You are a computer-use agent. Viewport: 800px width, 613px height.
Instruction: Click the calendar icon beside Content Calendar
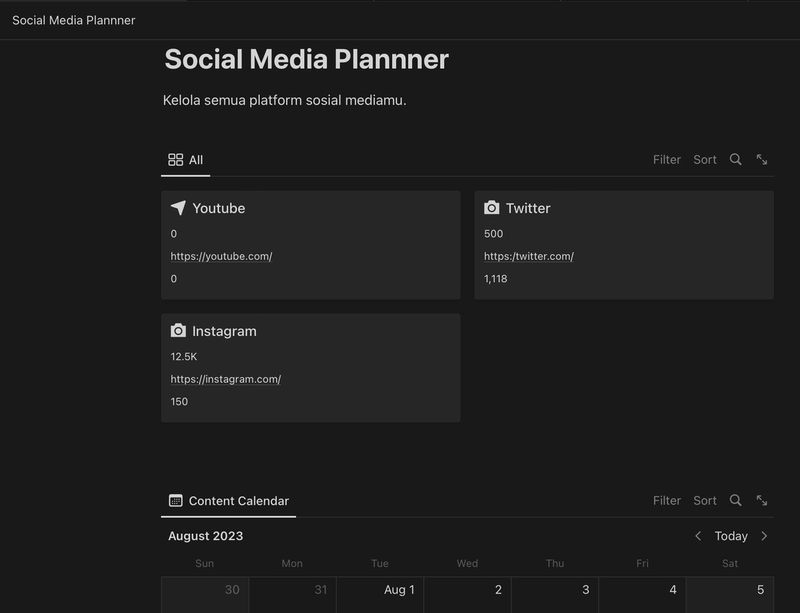tap(176, 500)
